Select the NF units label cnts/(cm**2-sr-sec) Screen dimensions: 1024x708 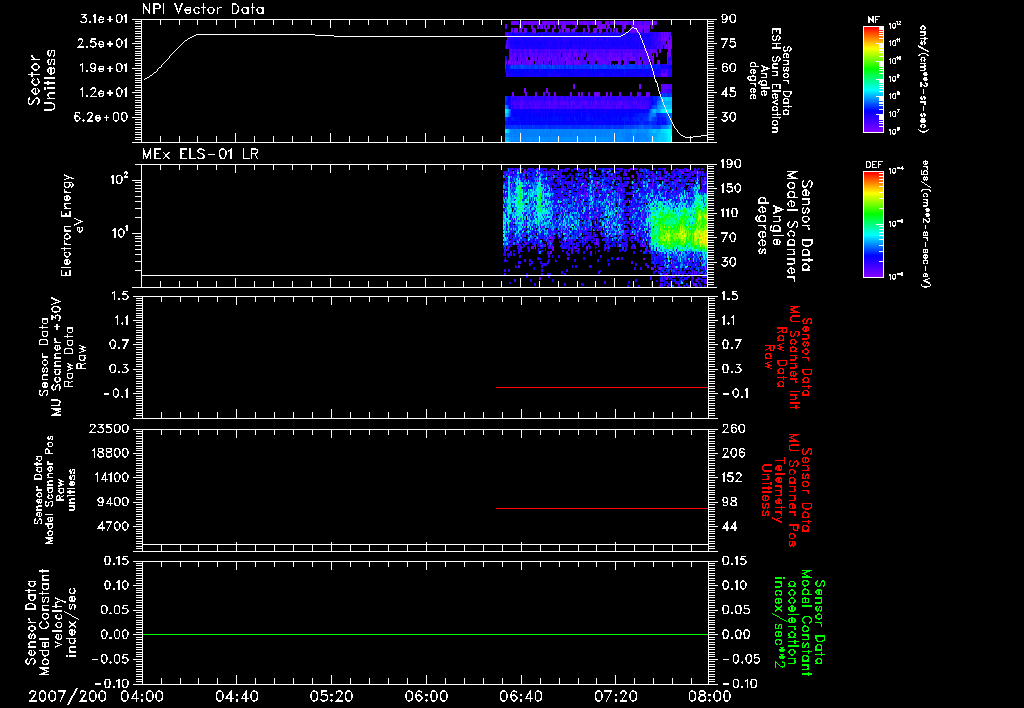923,78
